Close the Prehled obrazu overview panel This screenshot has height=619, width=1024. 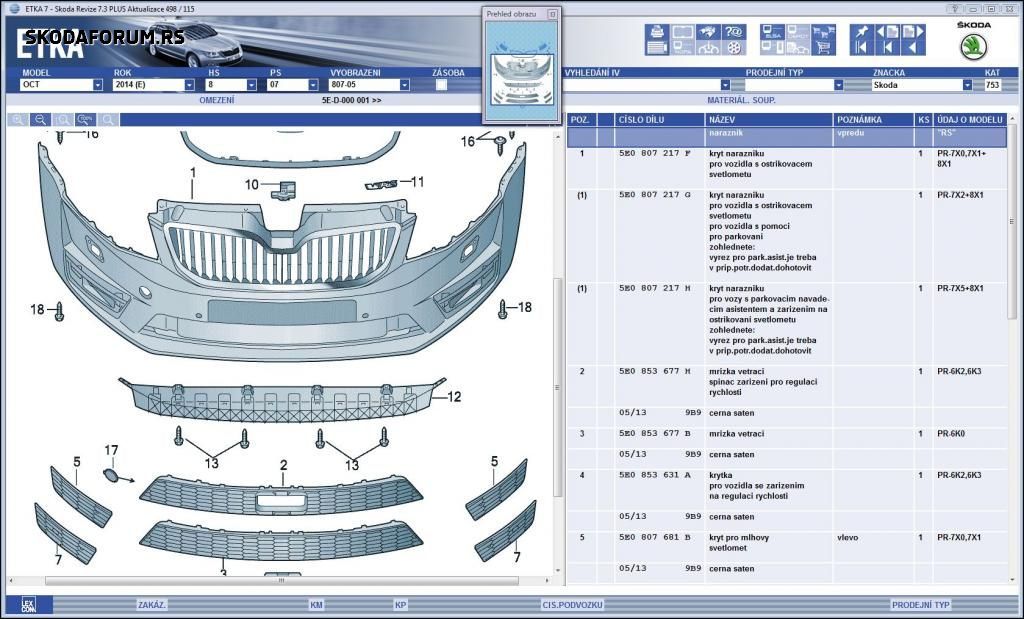click(x=552, y=14)
